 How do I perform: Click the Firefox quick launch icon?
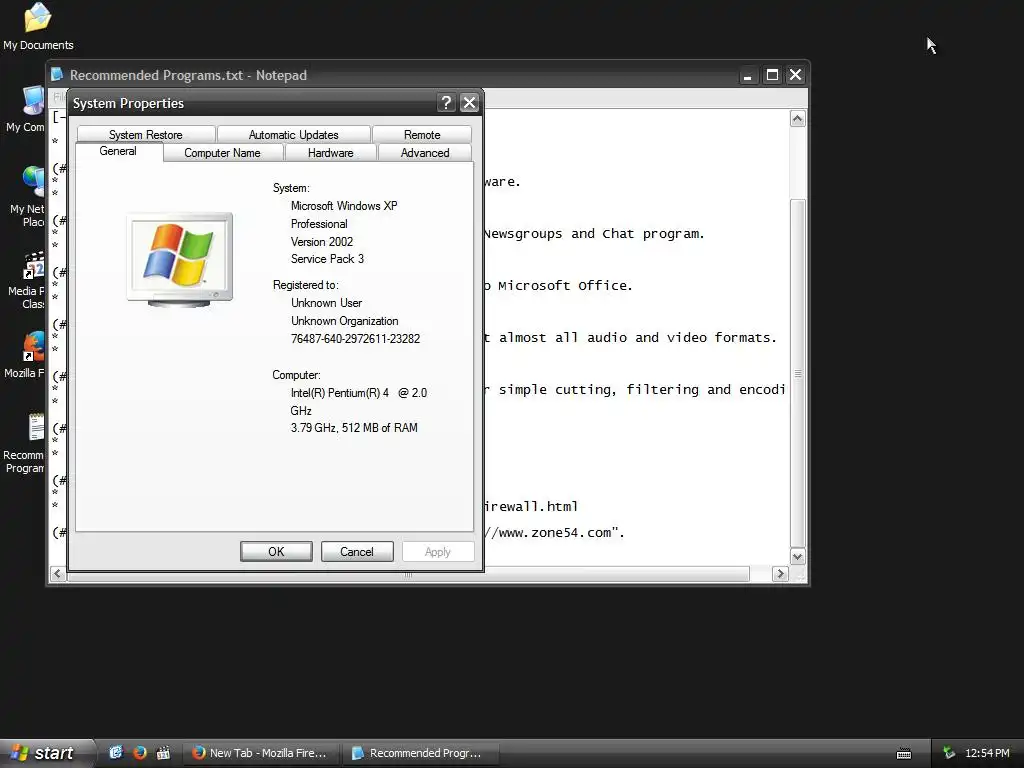pyautogui.click(x=140, y=752)
